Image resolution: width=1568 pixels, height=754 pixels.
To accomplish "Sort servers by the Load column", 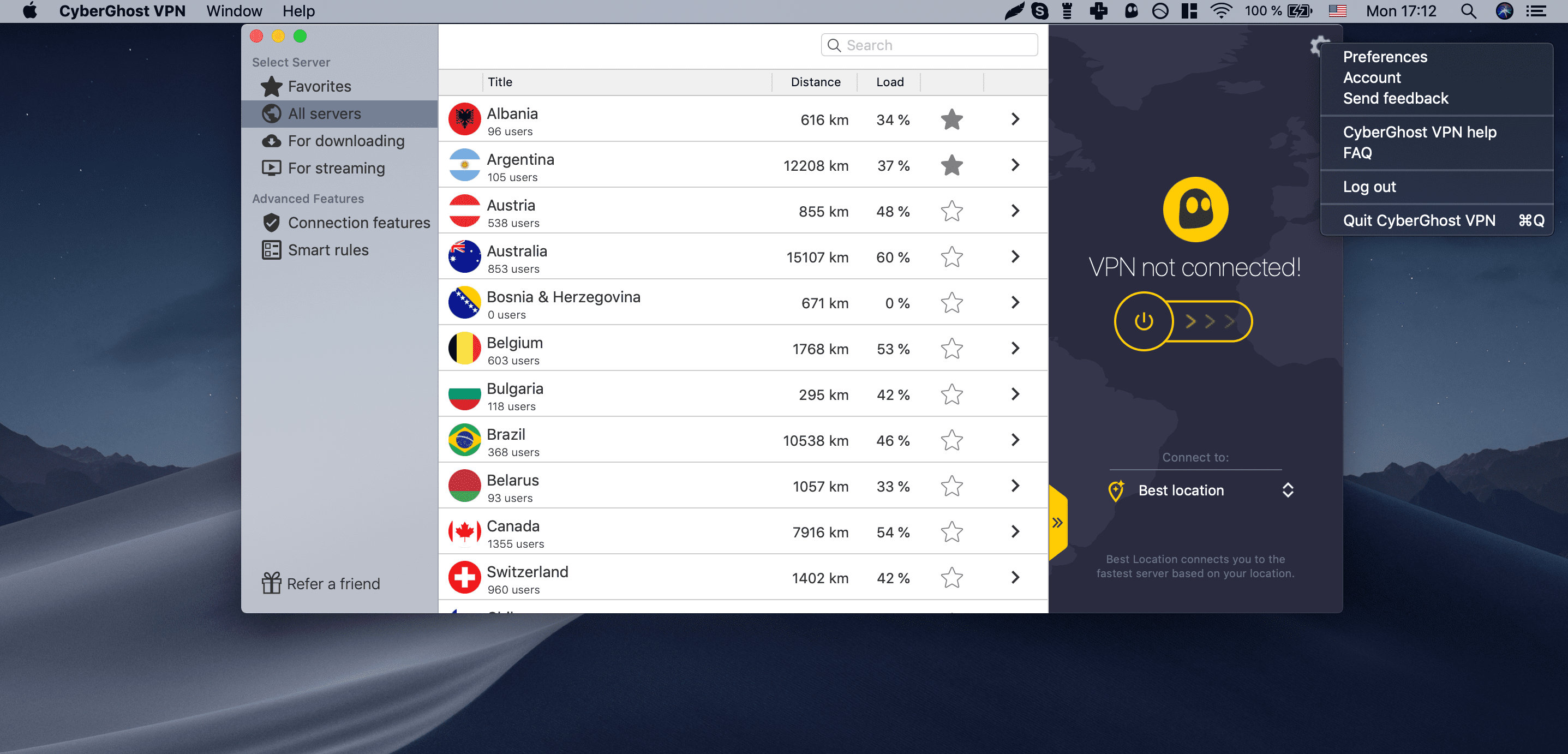I will [889, 82].
